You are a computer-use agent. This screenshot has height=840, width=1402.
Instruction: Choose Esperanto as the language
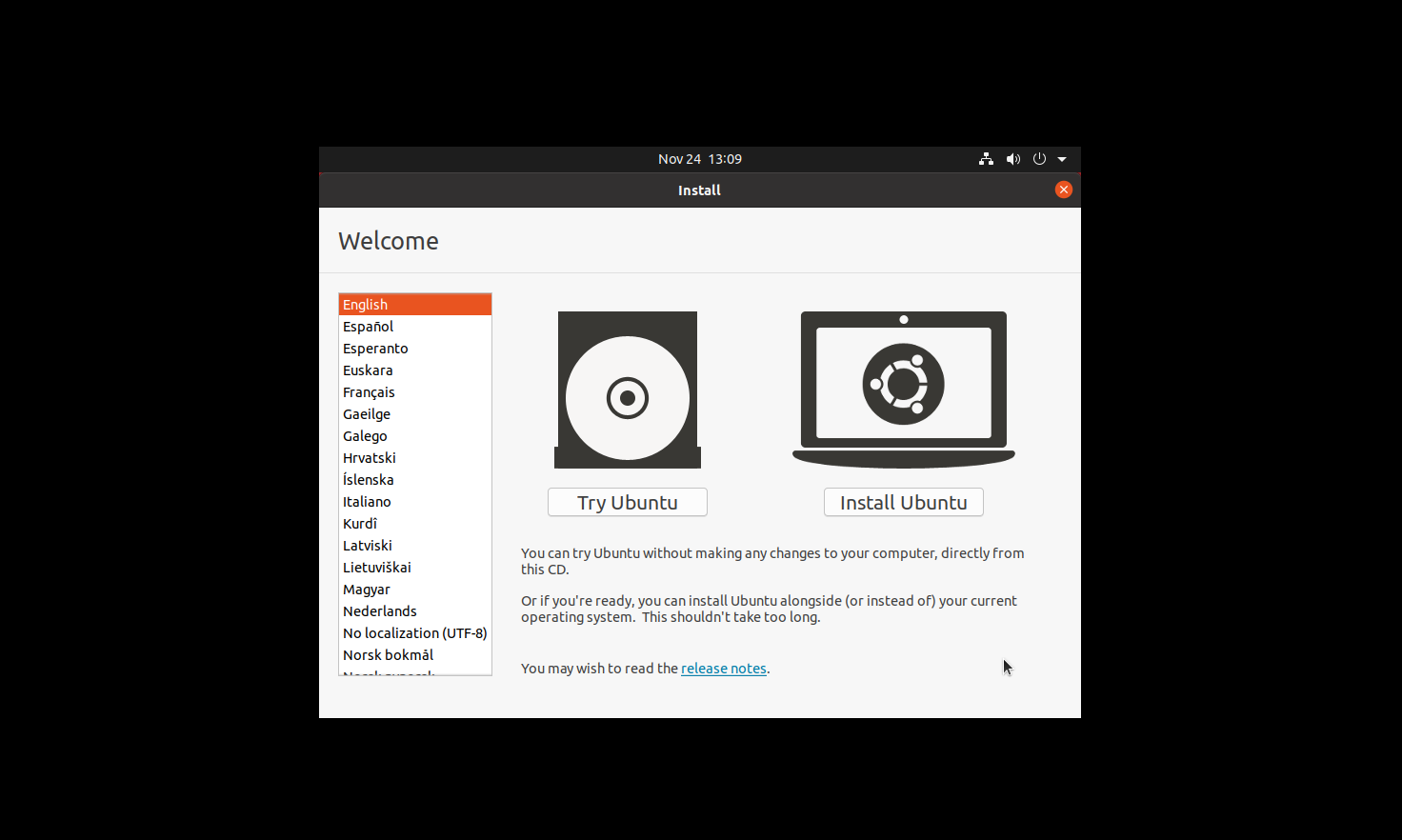coord(415,349)
